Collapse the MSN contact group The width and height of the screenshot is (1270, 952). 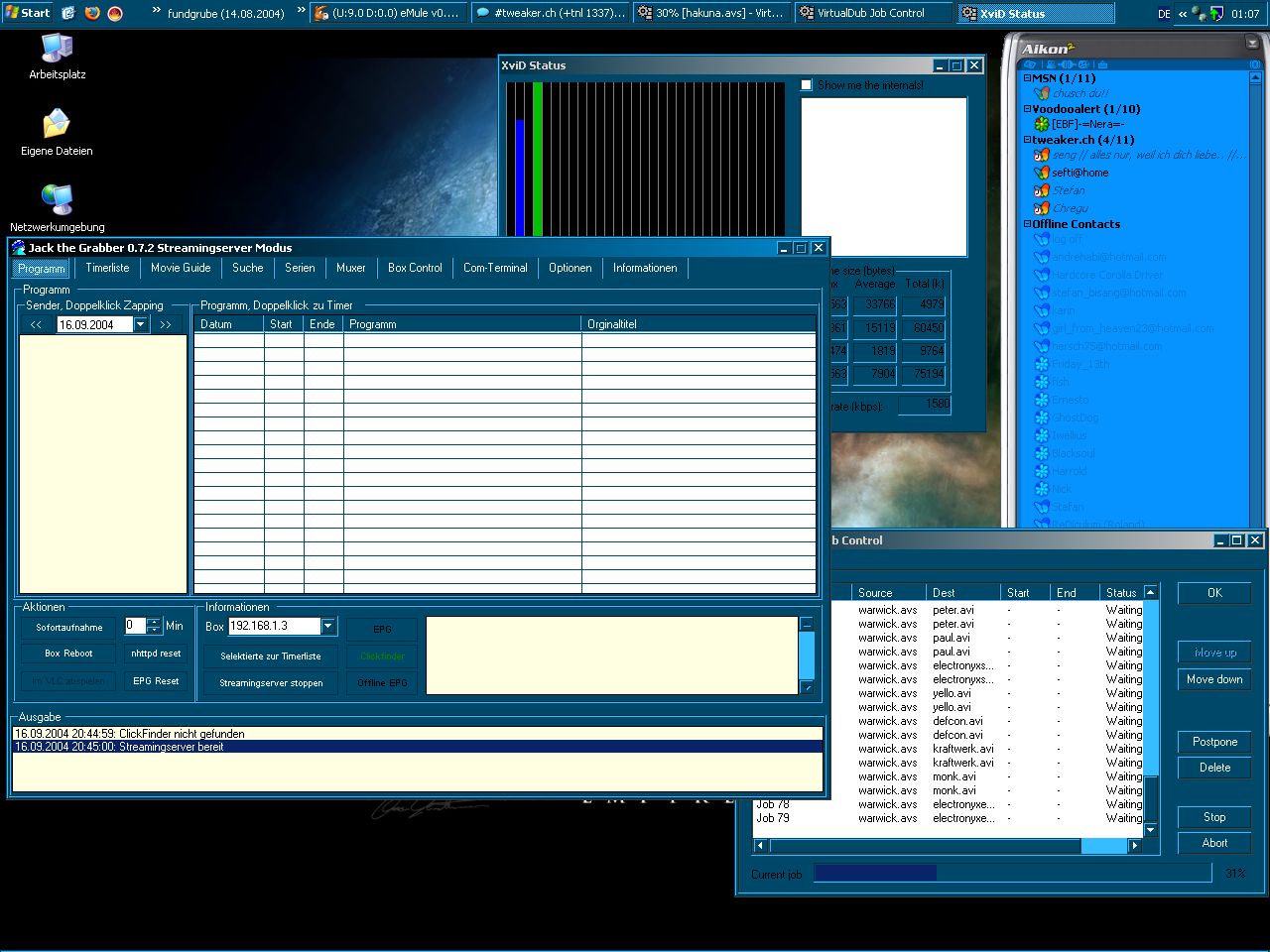coord(1028,78)
